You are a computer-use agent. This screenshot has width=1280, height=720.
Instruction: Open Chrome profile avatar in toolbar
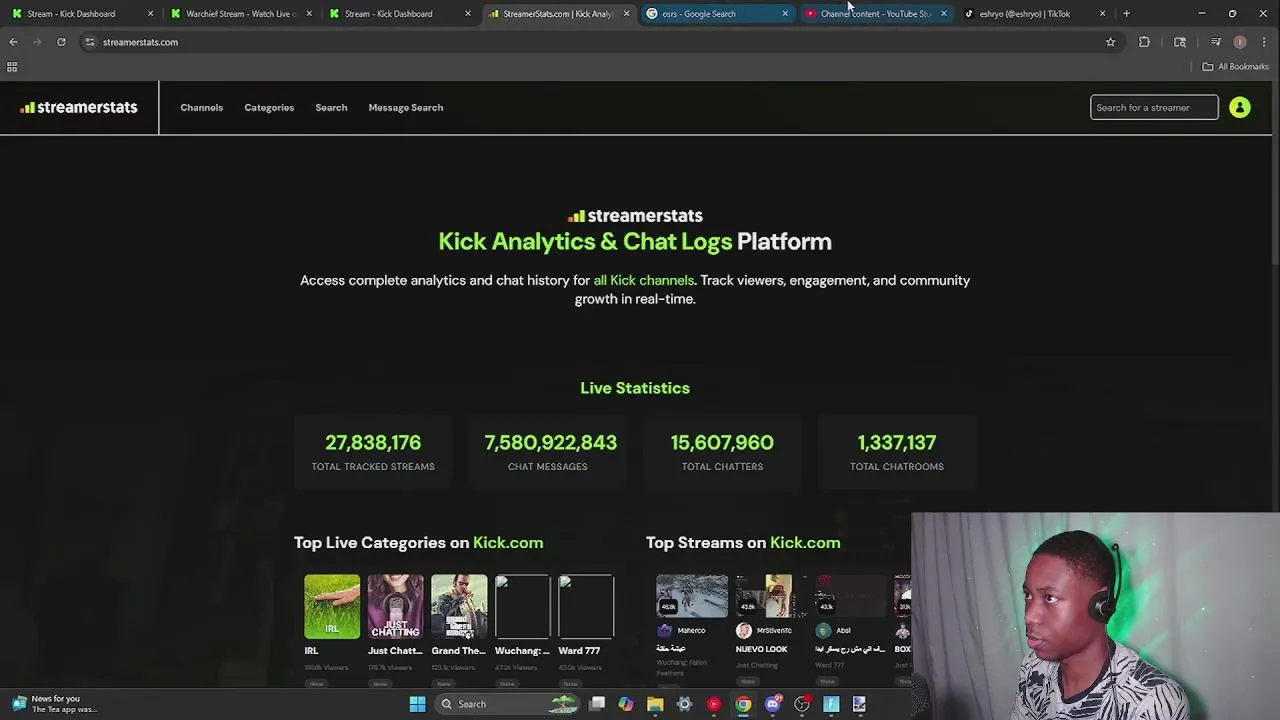pyautogui.click(x=1240, y=42)
